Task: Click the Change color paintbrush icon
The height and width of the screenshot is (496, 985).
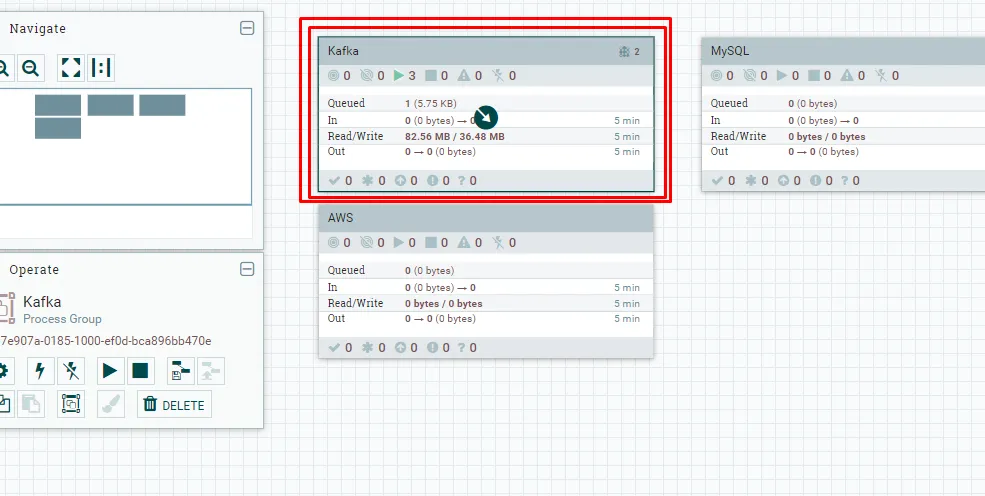Action: [111, 404]
